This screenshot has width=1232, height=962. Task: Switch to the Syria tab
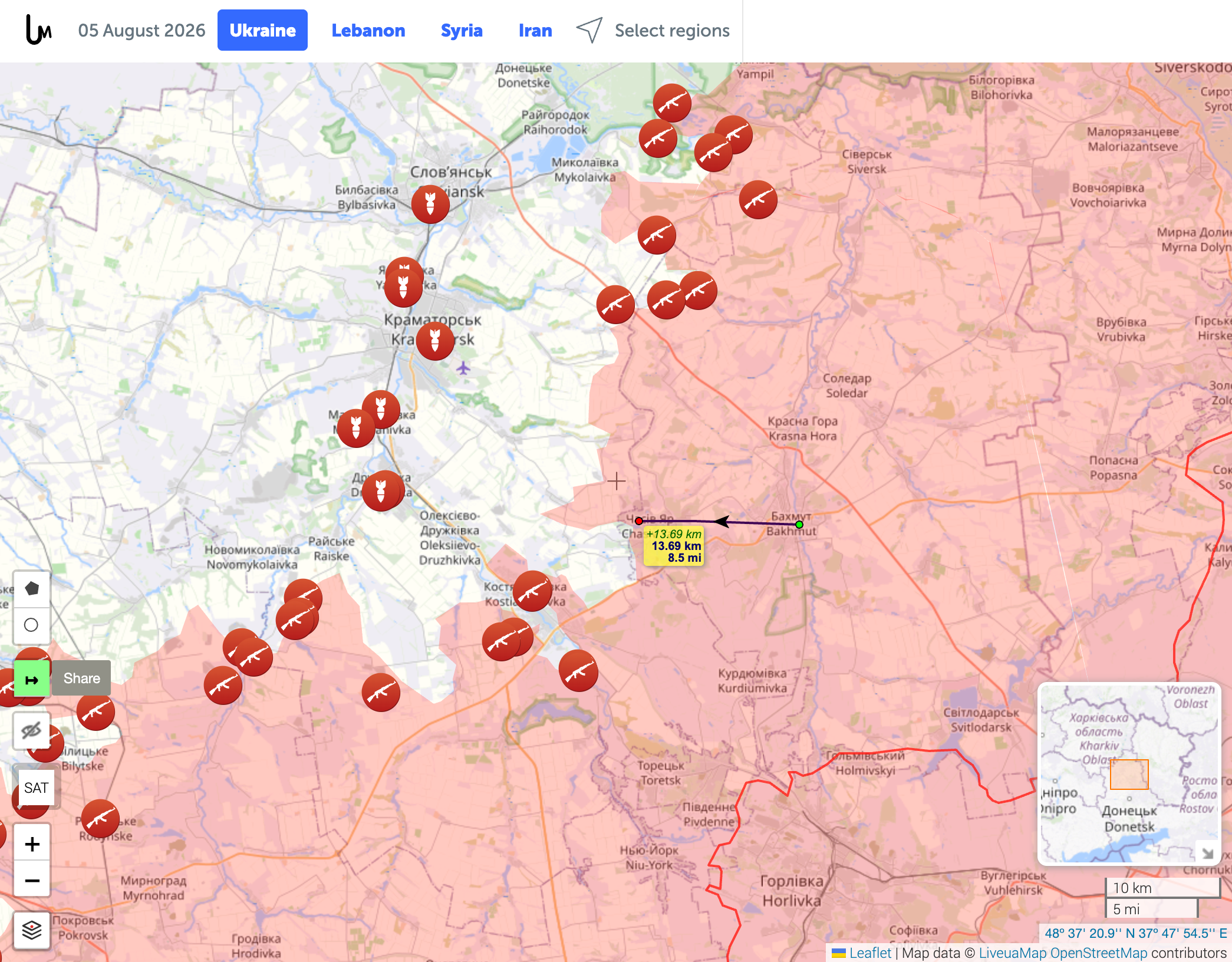pyautogui.click(x=462, y=30)
